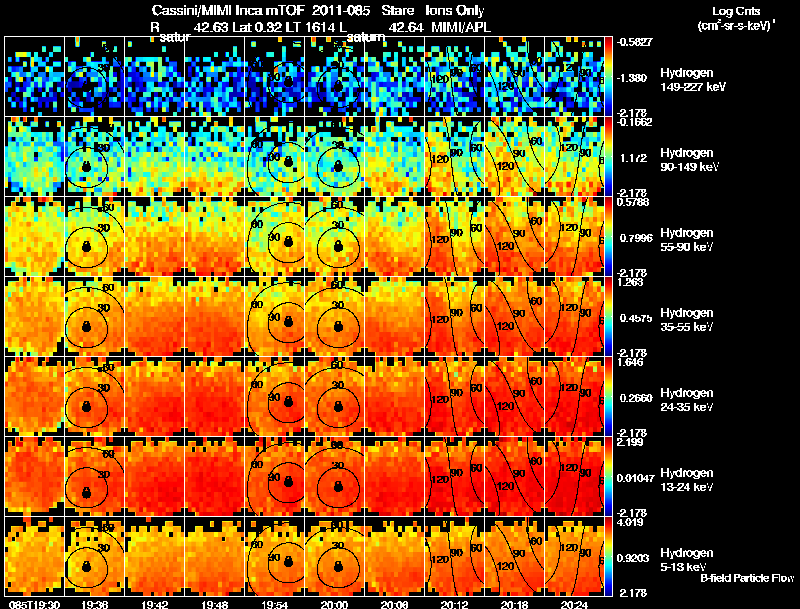Image resolution: width=800 pixels, height=609 pixels.
Task: Click the 19:36 time axis label
Action: [x=94, y=604]
